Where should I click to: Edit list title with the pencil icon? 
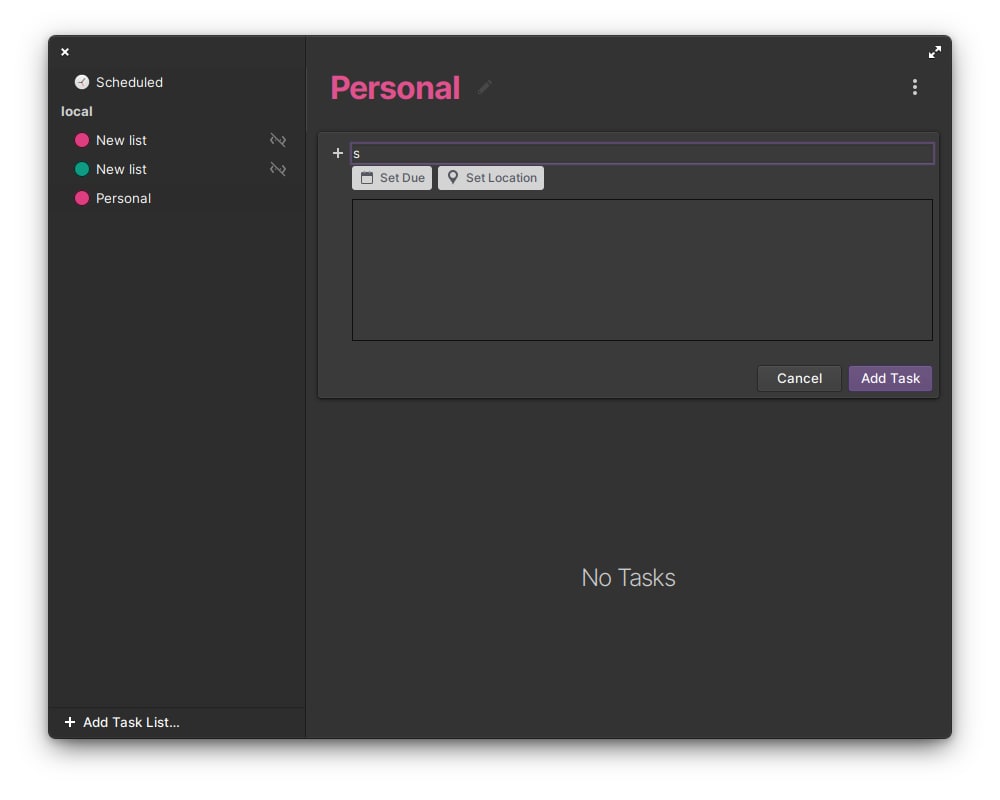(485, 87)
